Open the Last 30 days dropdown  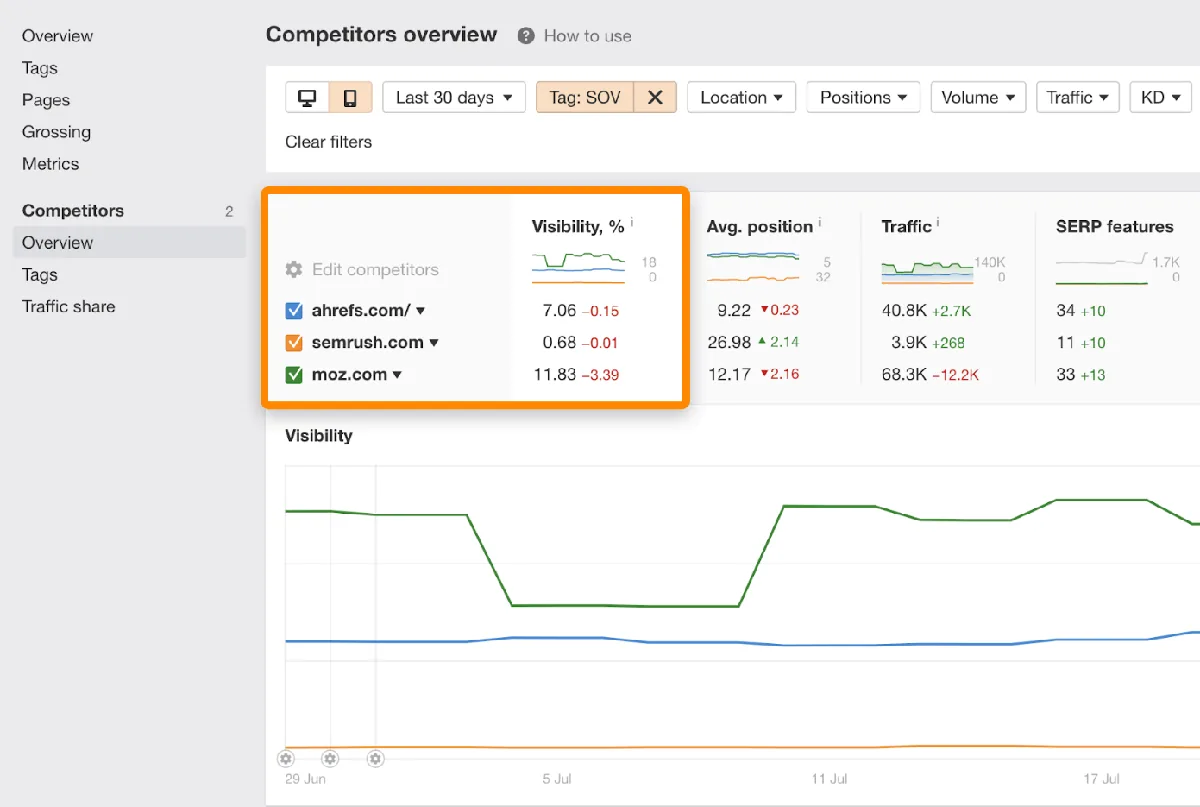454,97
